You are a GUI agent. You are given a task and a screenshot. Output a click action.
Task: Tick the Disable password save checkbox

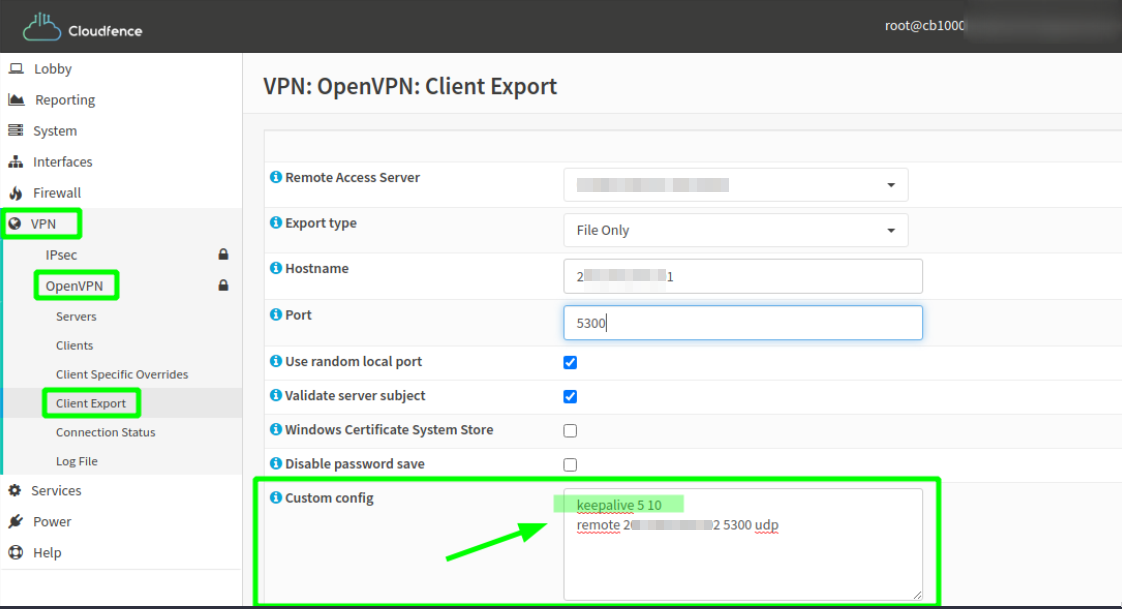coord(570,464)
